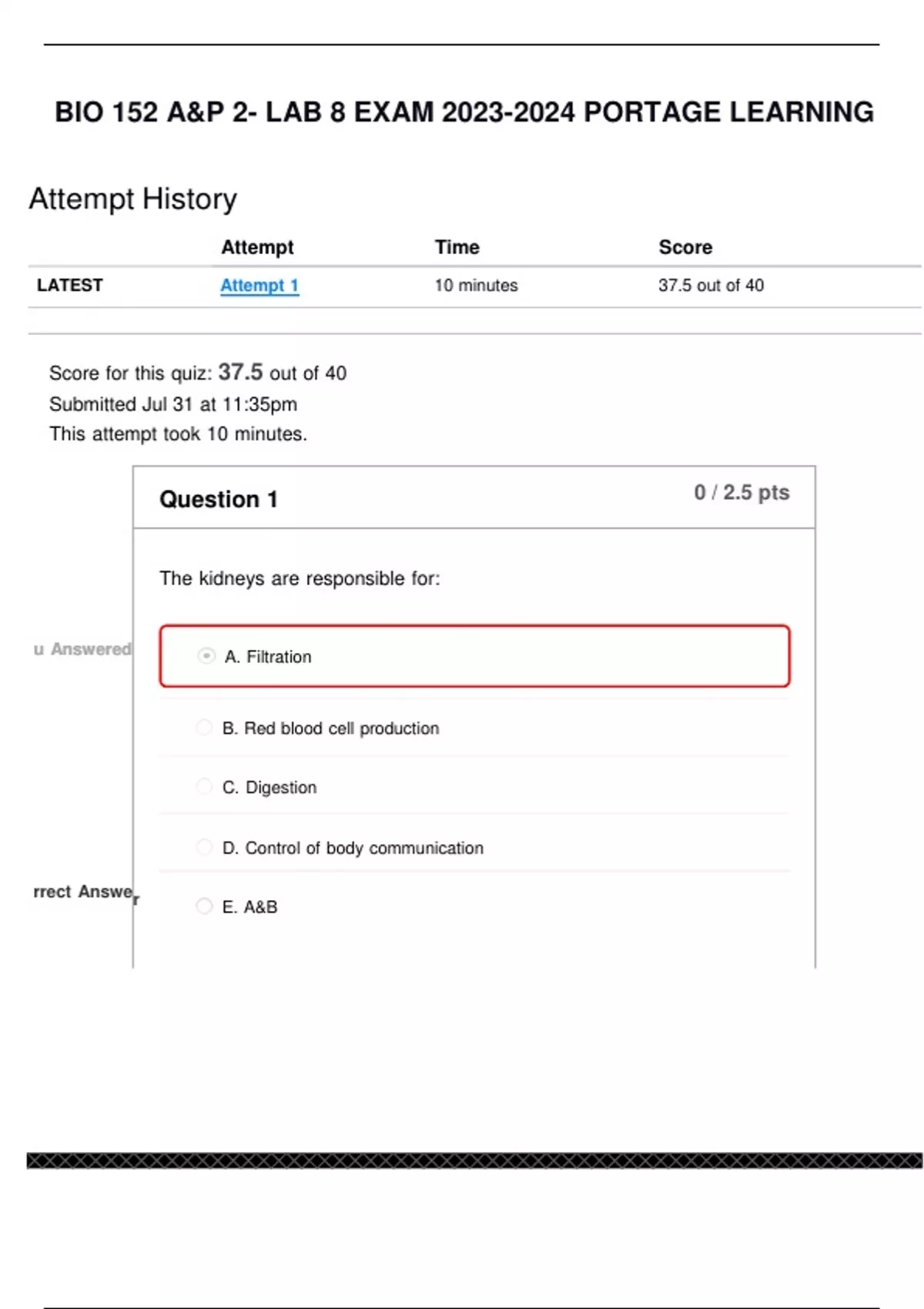Click the Submitted Jul 31 timestamp text
The width and height of the screenshot is (924, 1309).
(172, 404)
